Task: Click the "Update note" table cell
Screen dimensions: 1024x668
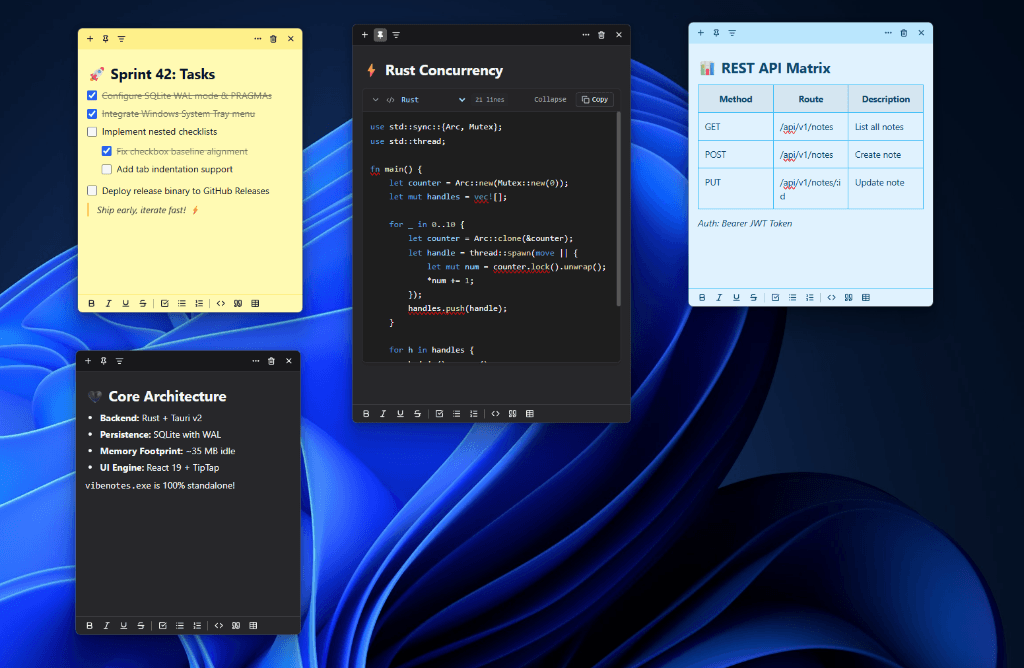Action: [886, 189]
